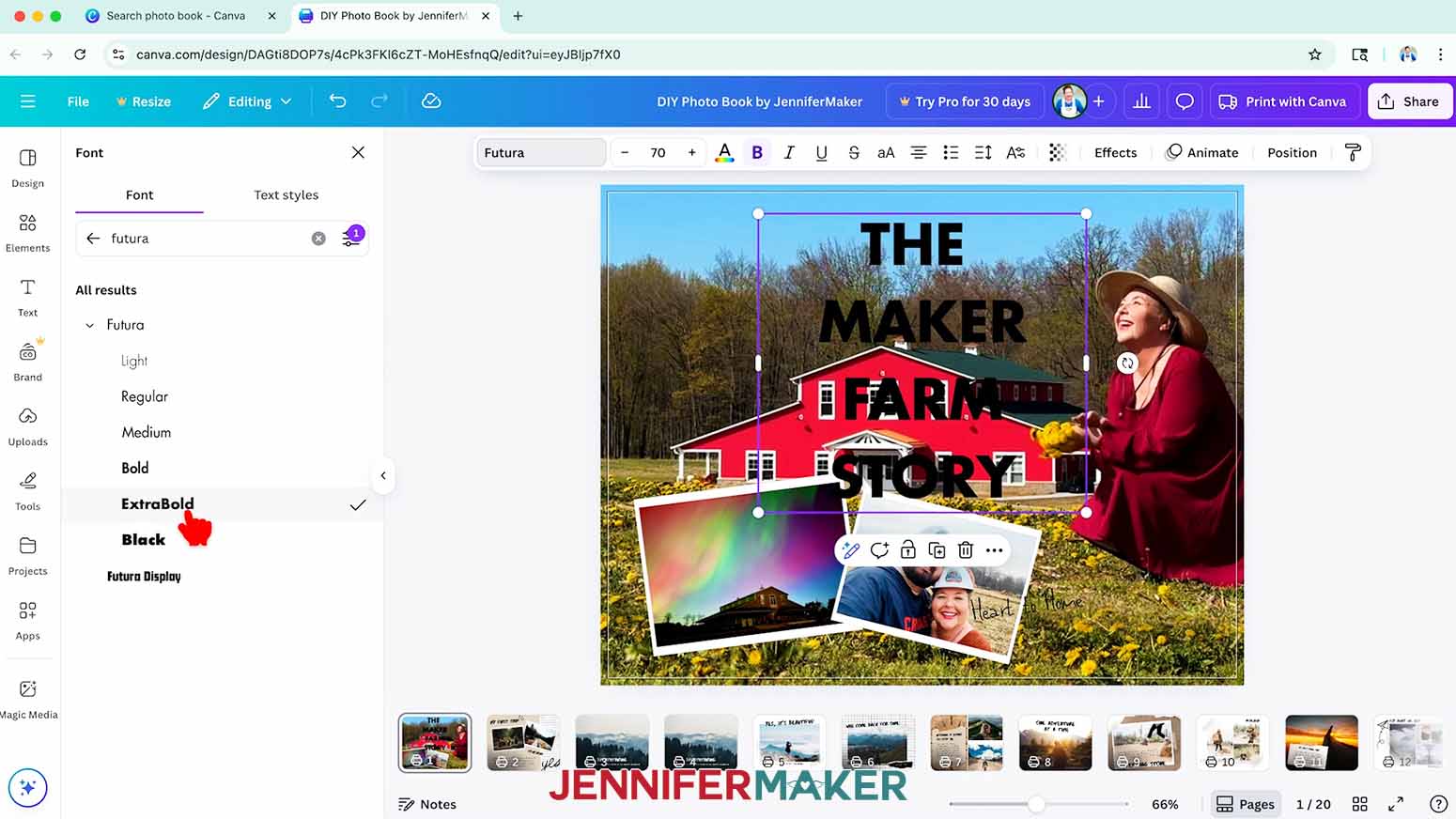Open the Editing mode dropdown

click(248, 101)
